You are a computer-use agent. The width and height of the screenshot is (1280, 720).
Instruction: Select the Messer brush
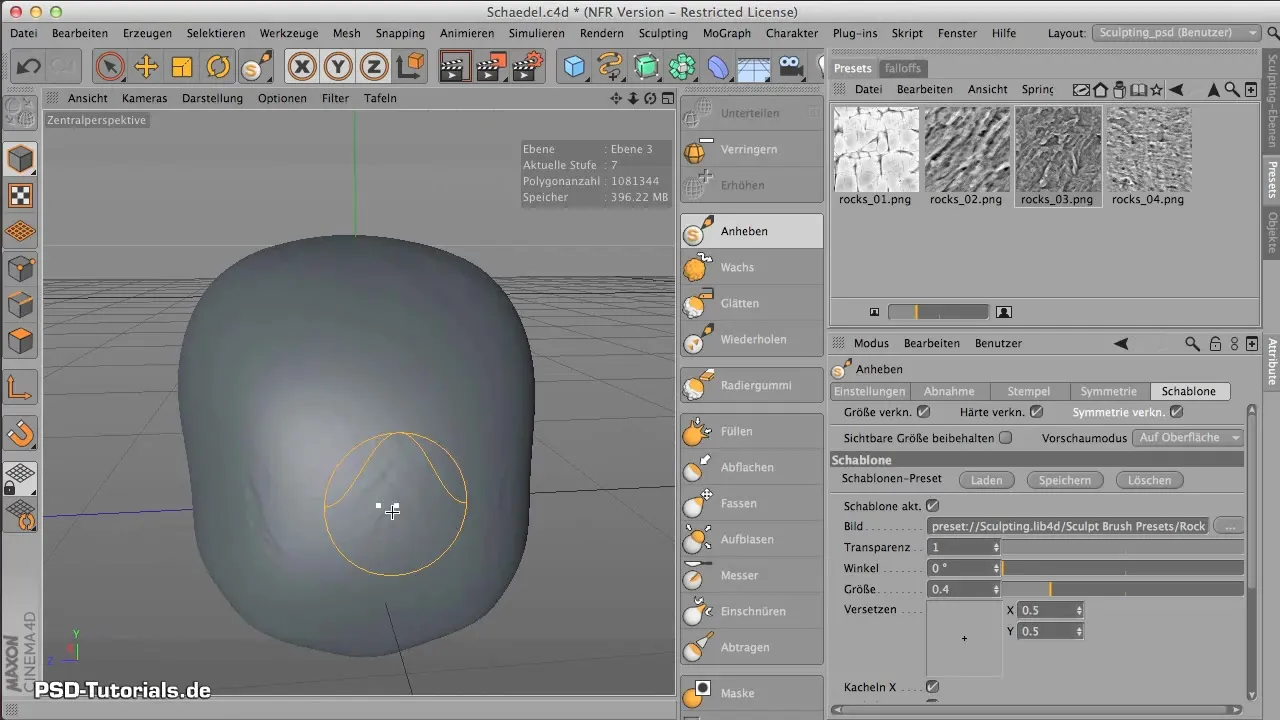pos(751,575)
